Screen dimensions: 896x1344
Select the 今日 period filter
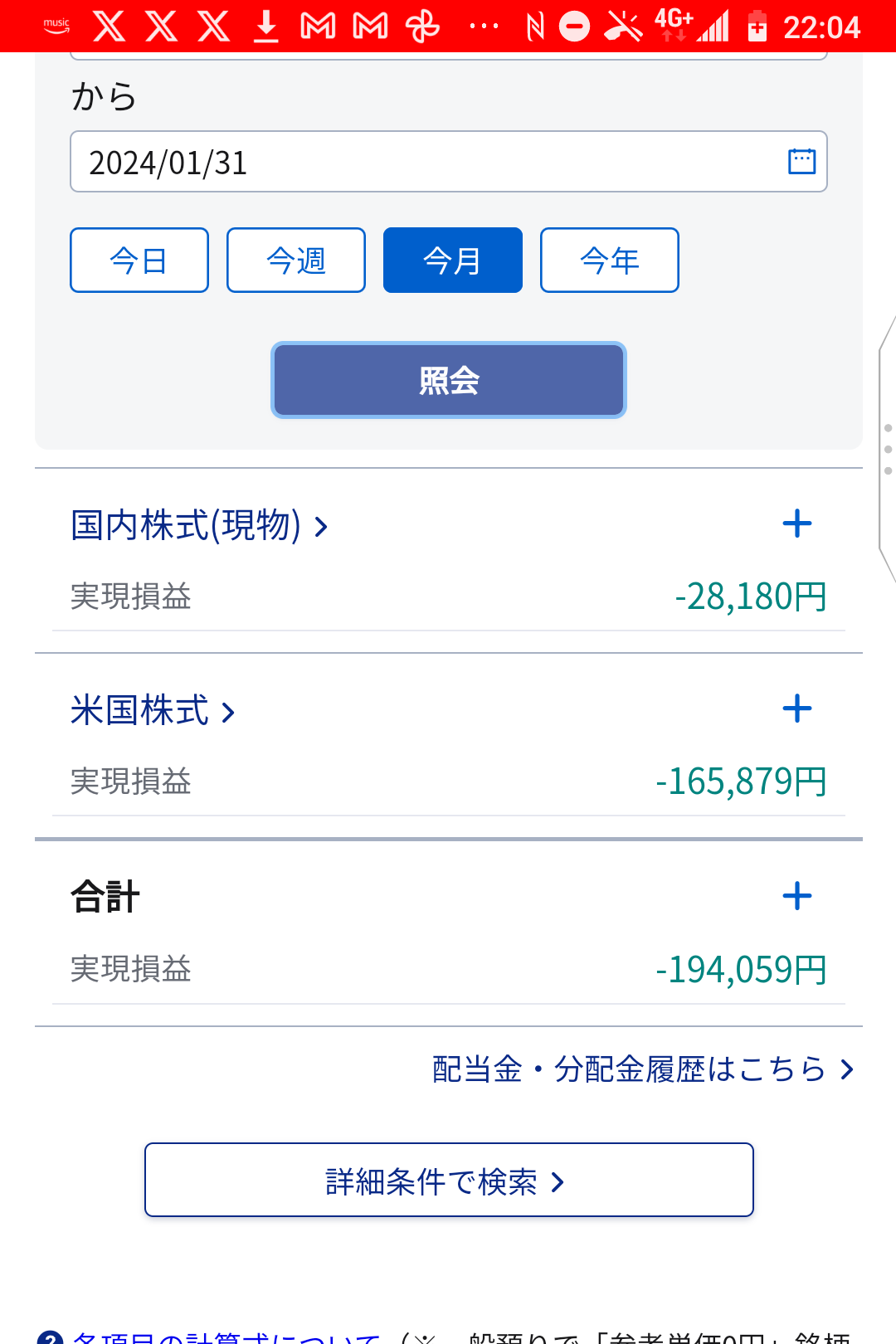[x=139, y=261]
